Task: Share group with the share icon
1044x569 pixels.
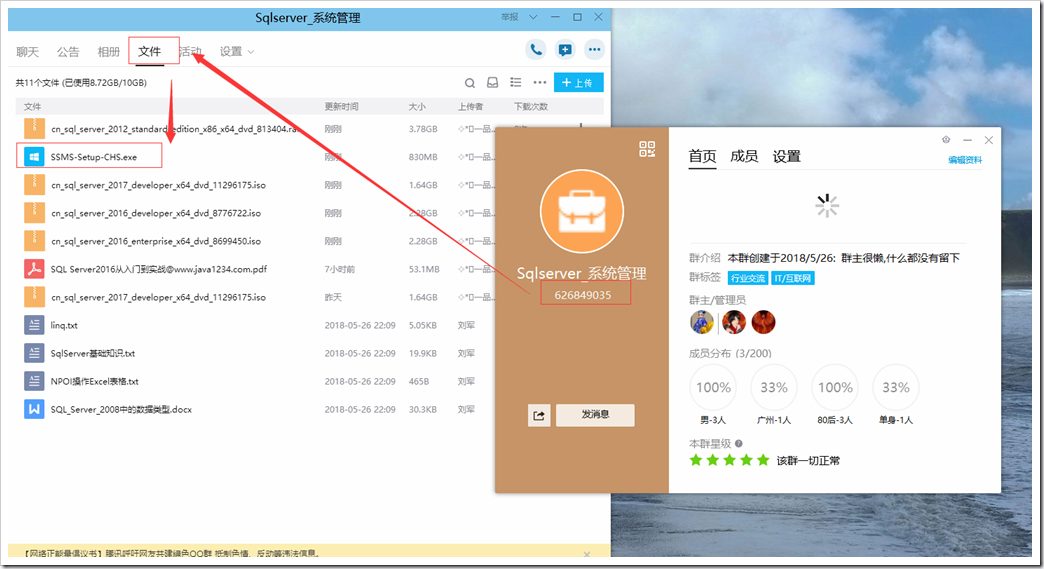Action: click(x=539, y=415)
